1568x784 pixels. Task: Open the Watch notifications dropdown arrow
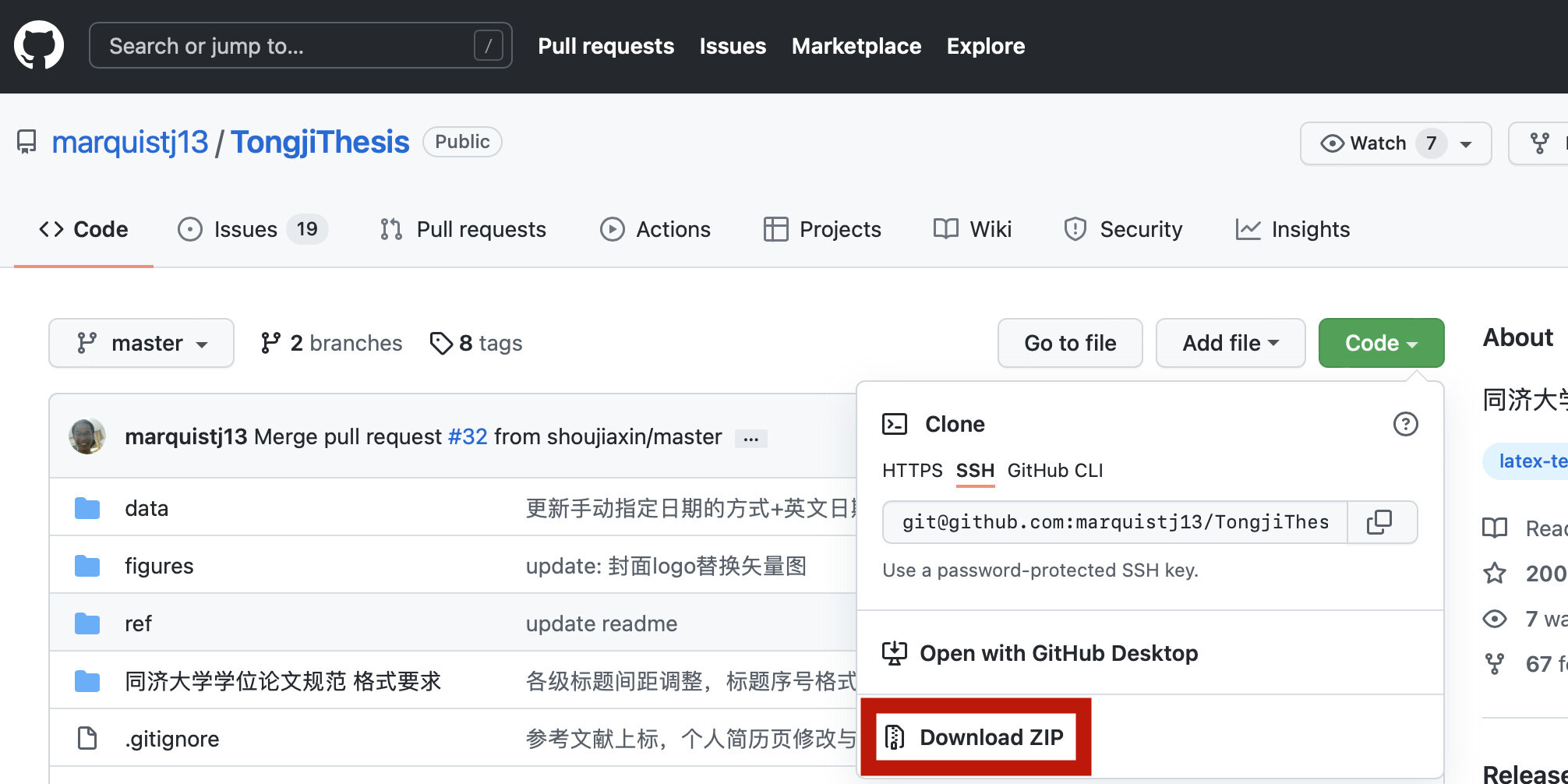point(1466,143)
